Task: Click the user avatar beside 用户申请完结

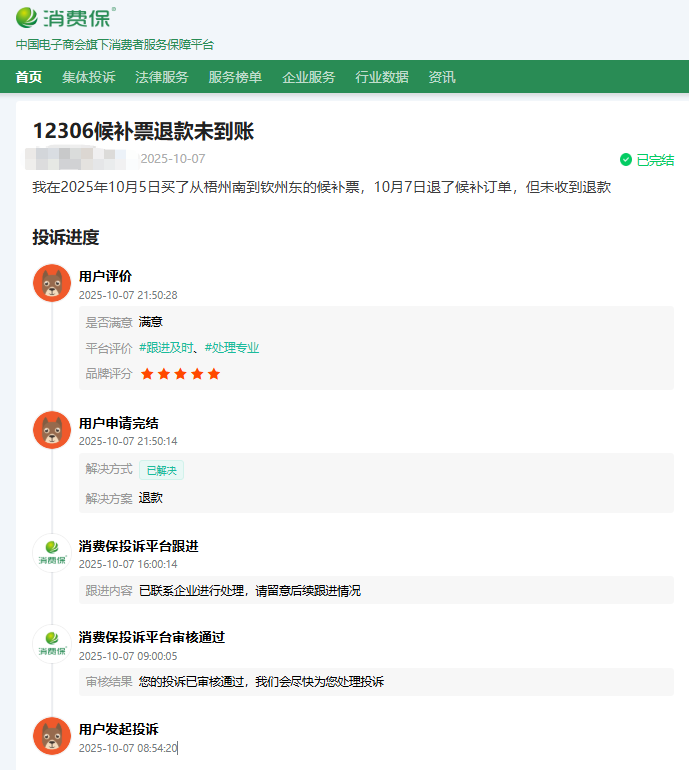Action: pyautogui.click(x=51, y=430)
